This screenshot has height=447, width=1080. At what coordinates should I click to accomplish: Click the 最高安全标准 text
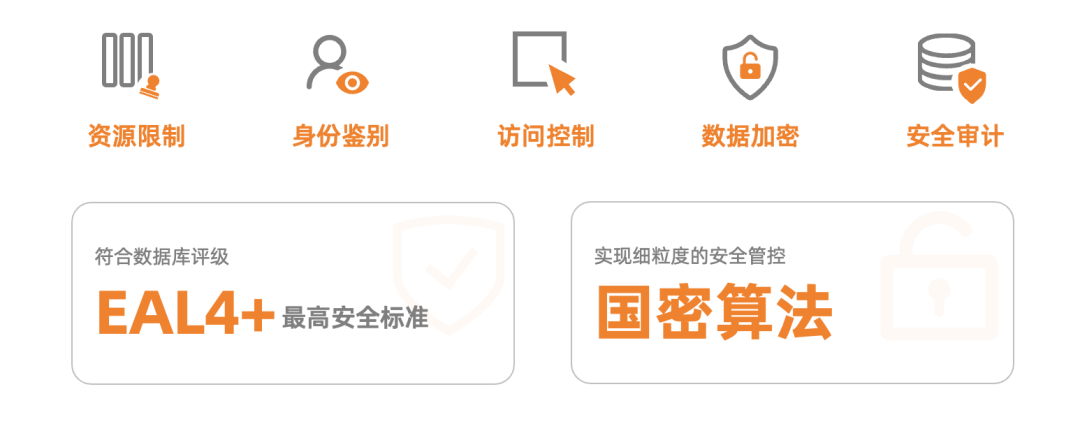coord(355,318)
